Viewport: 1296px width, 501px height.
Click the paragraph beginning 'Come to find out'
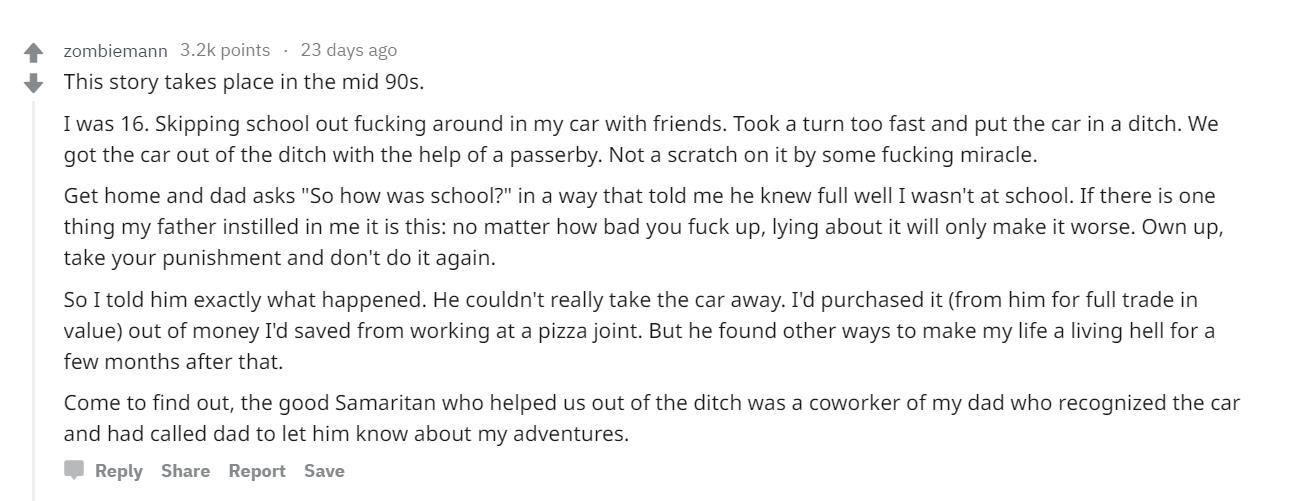coord(652,418)
